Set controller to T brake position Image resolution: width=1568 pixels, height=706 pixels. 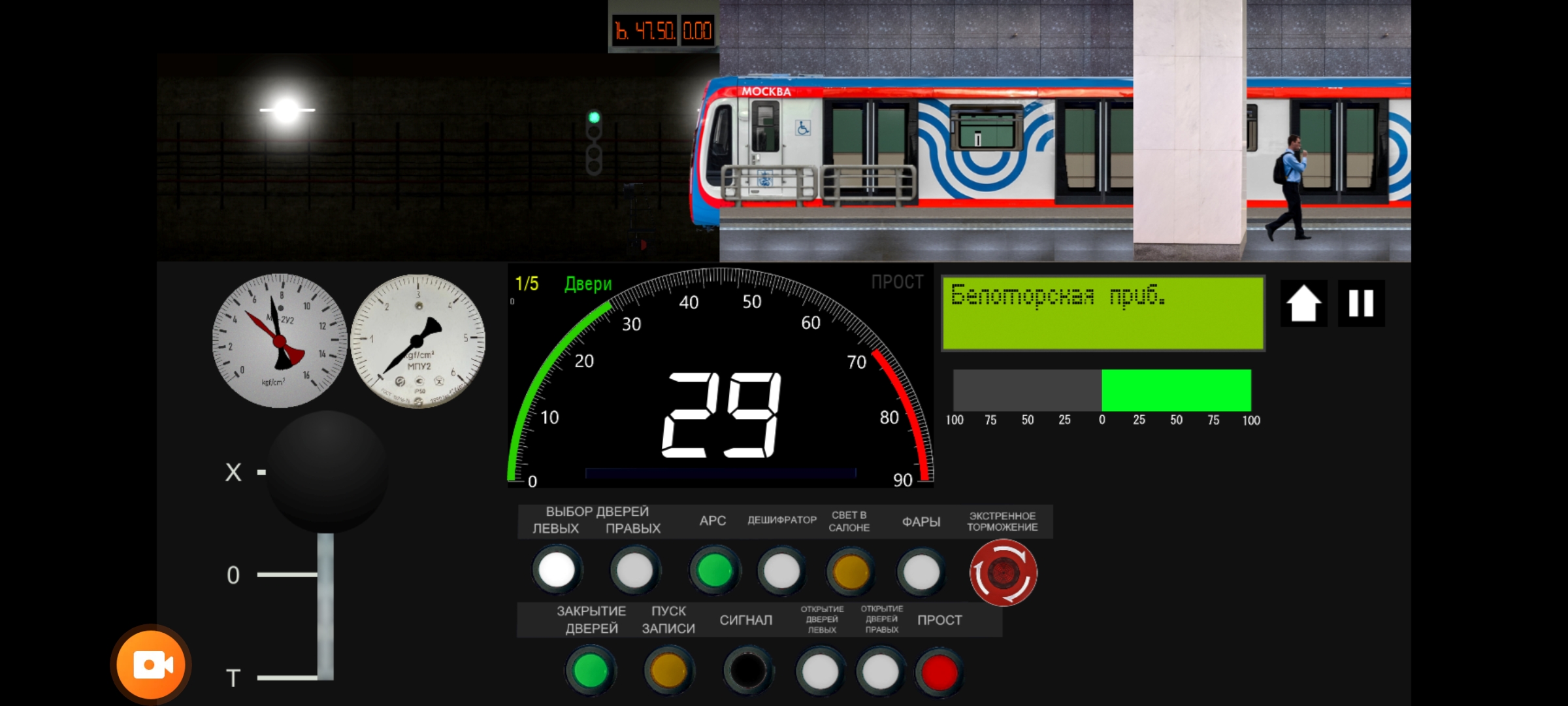pyautogui.click(x=233, y=678)
